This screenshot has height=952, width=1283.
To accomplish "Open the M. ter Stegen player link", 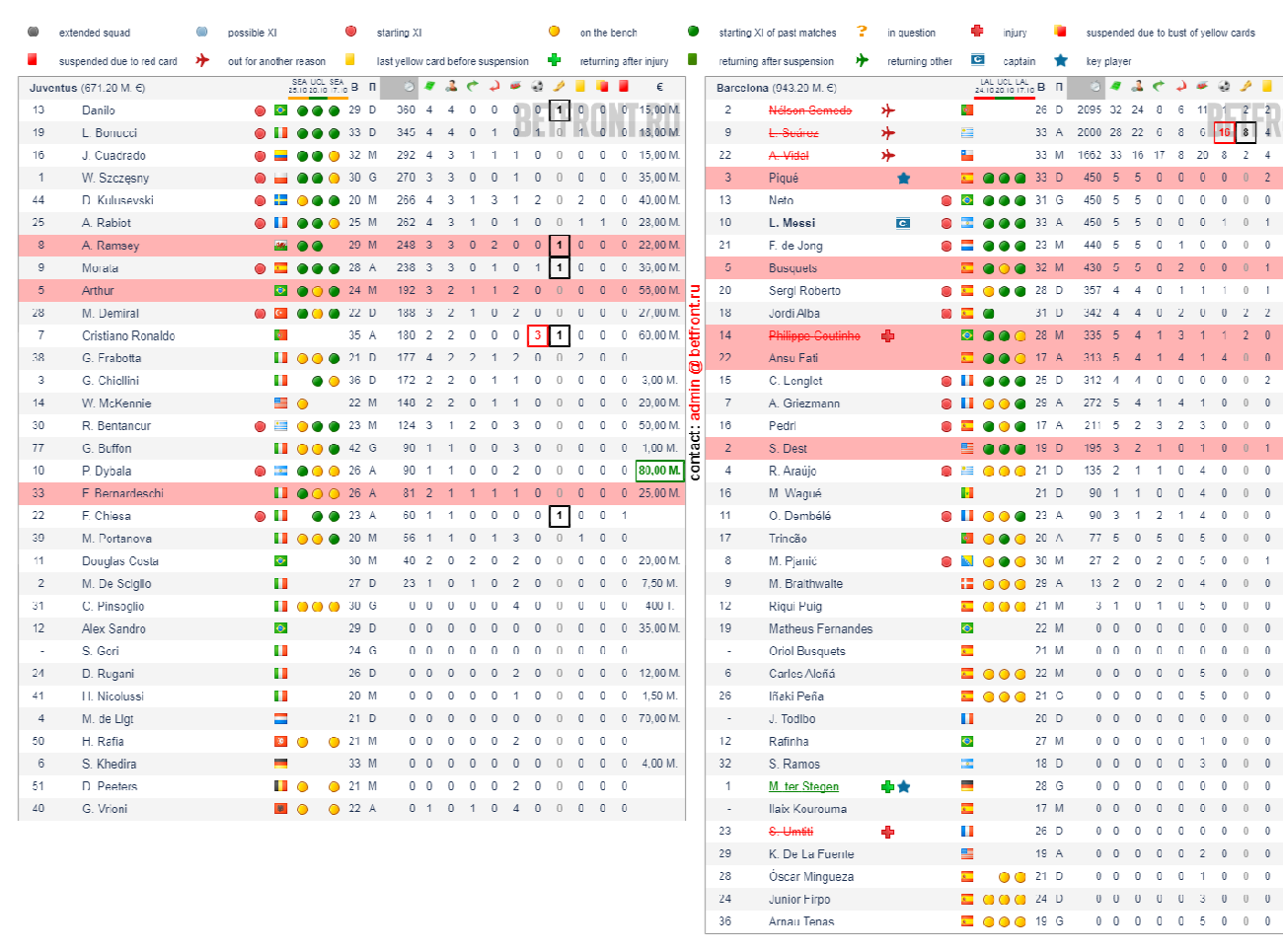I will [x=803, y=786].
